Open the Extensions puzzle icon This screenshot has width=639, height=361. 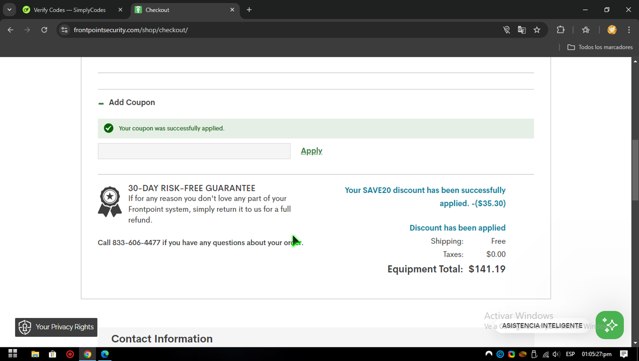[561, 30]
